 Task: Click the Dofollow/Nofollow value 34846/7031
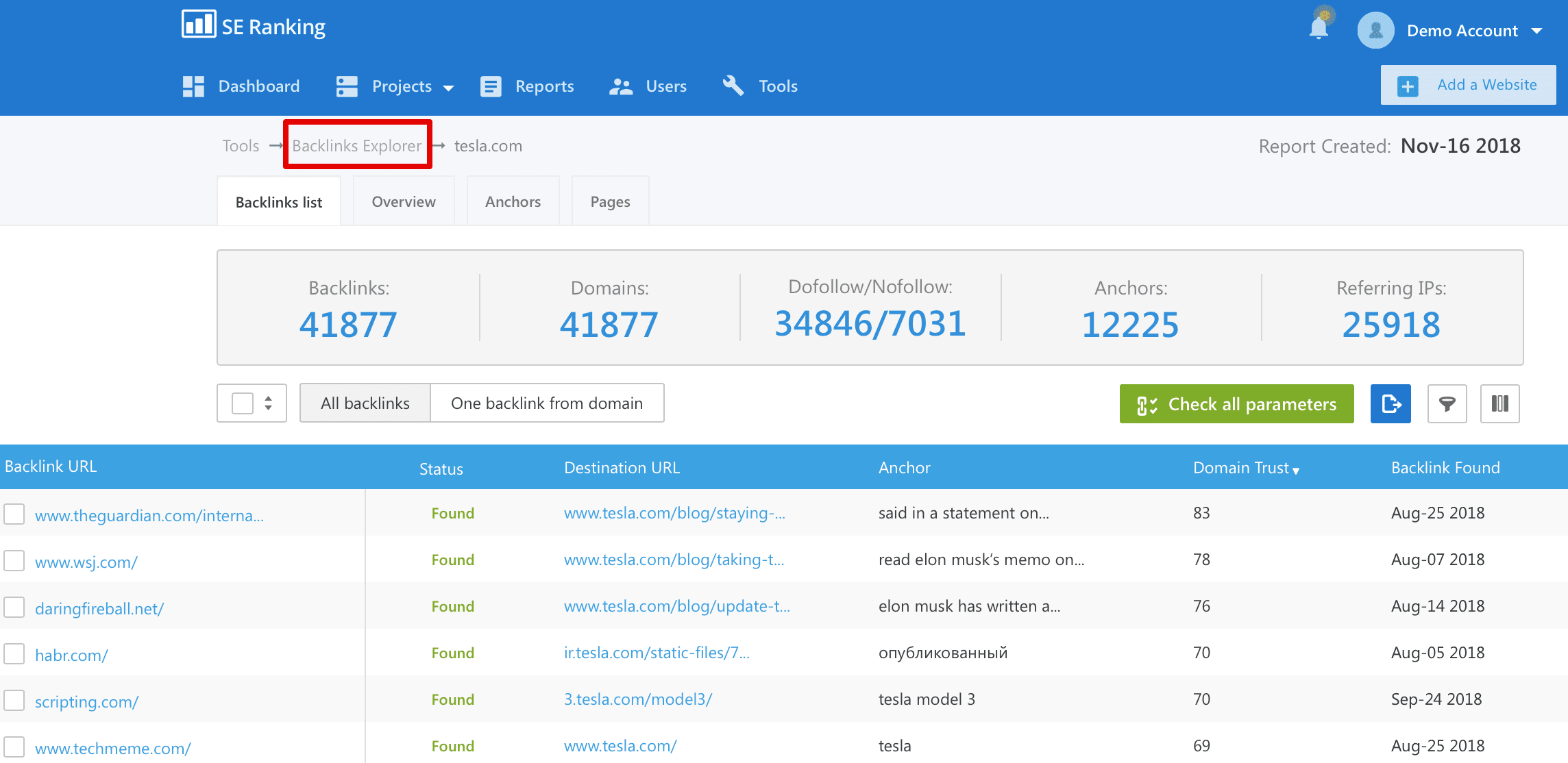pos(870,323)
